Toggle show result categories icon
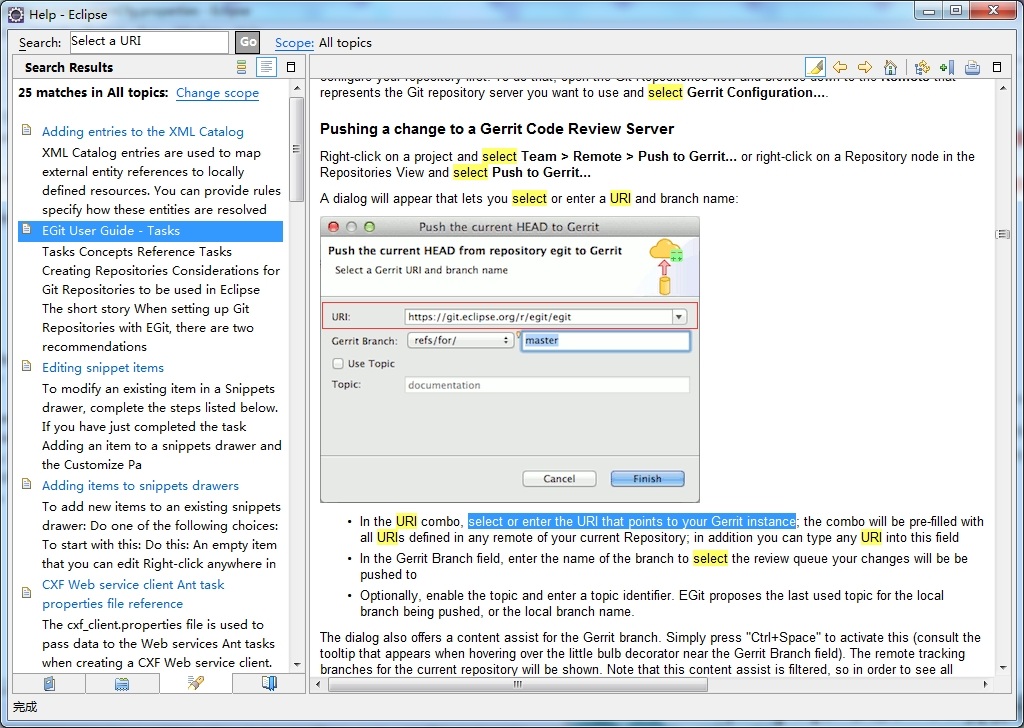 coord(241,67)
